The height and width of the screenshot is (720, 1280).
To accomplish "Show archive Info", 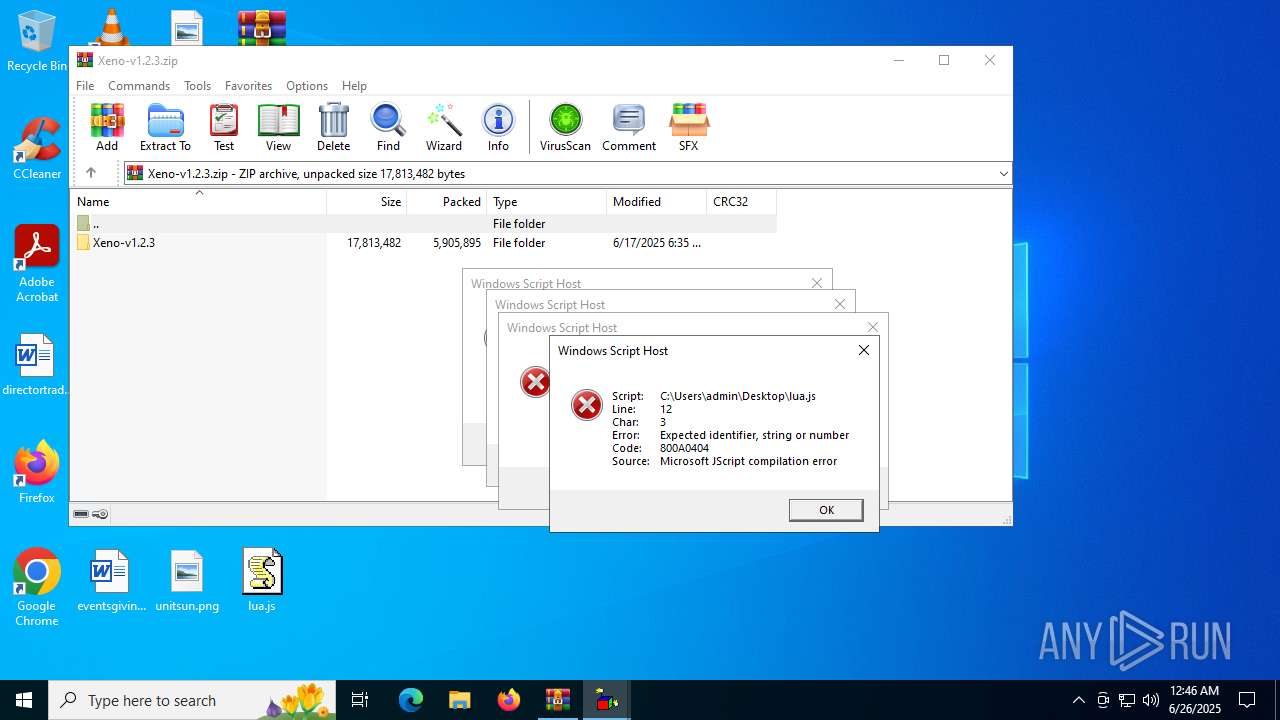I will (498, 127).
